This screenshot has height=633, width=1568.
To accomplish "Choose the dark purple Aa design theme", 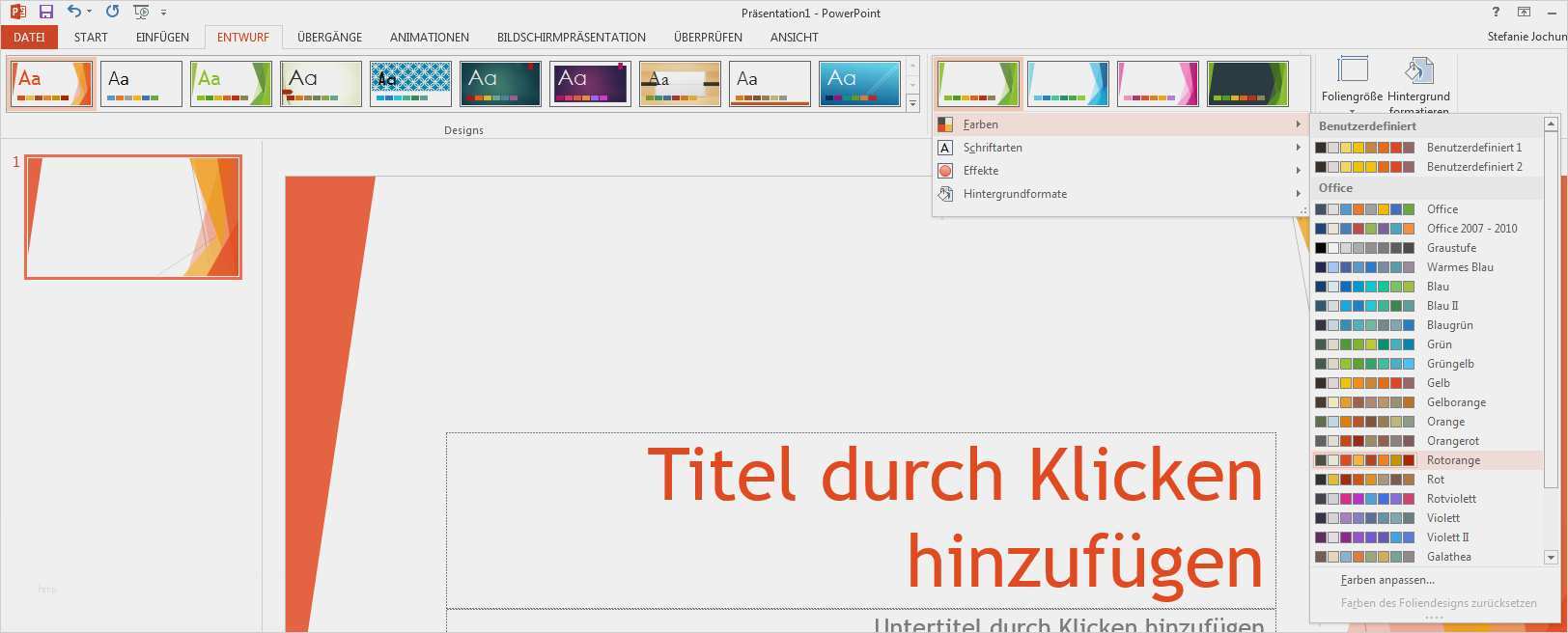I will click(x=591, y=84).
